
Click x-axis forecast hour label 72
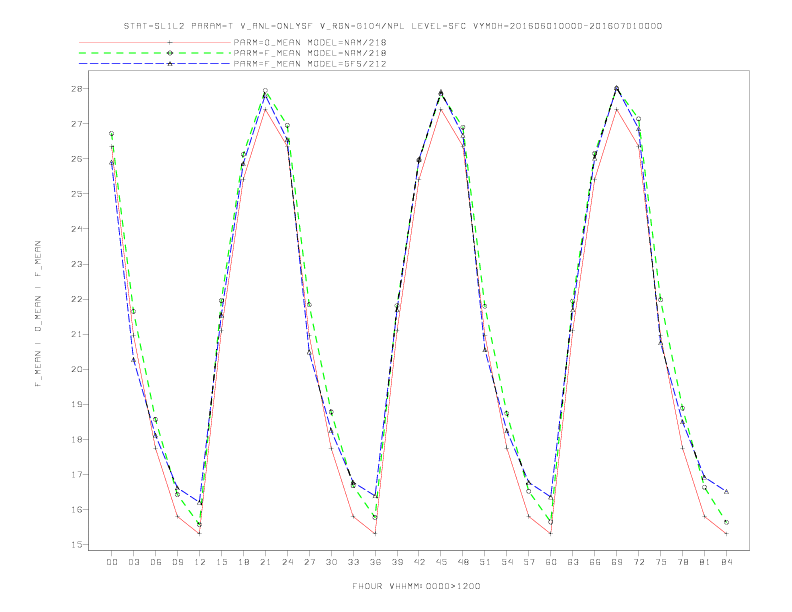pyautogui.click(x=638, y=562)
